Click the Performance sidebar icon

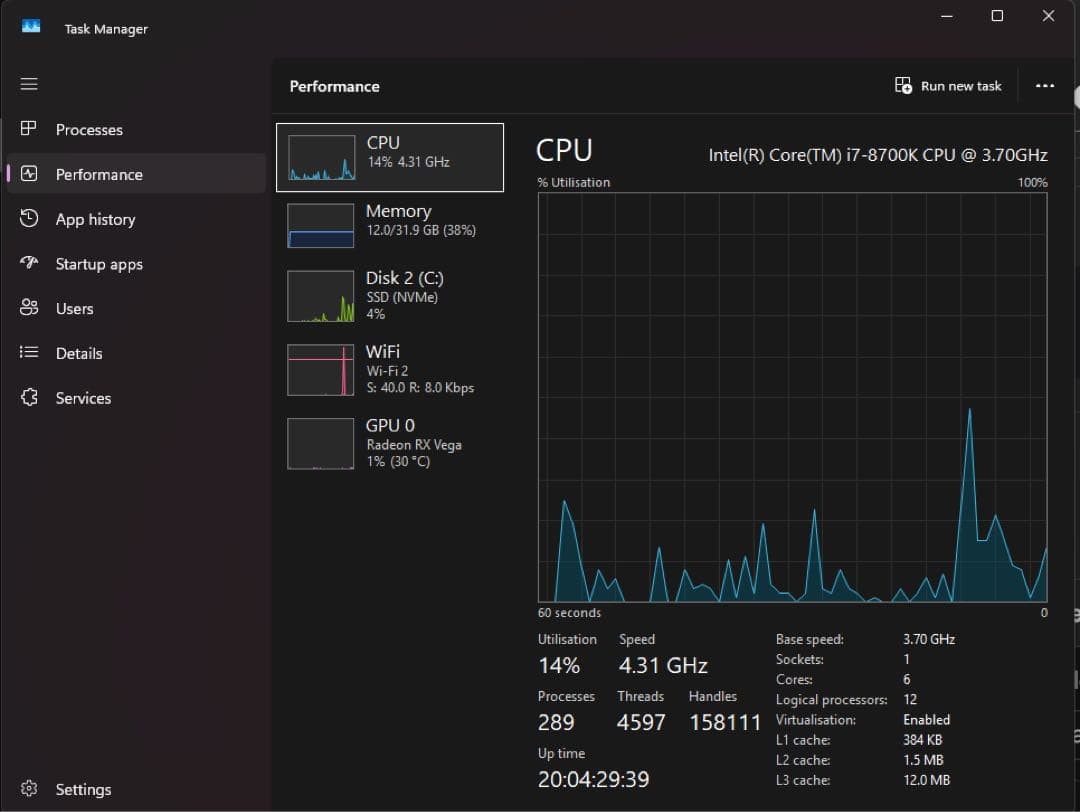(29, 174)
